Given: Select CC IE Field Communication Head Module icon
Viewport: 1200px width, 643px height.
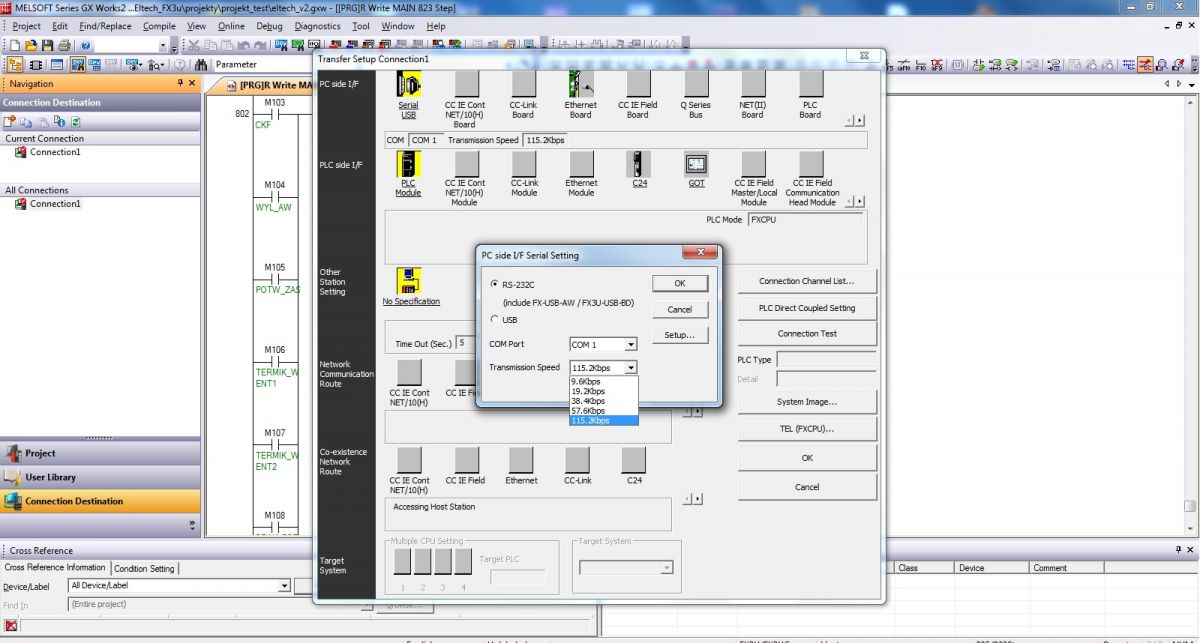Looking at the screenshot, I should pos(812,164).
